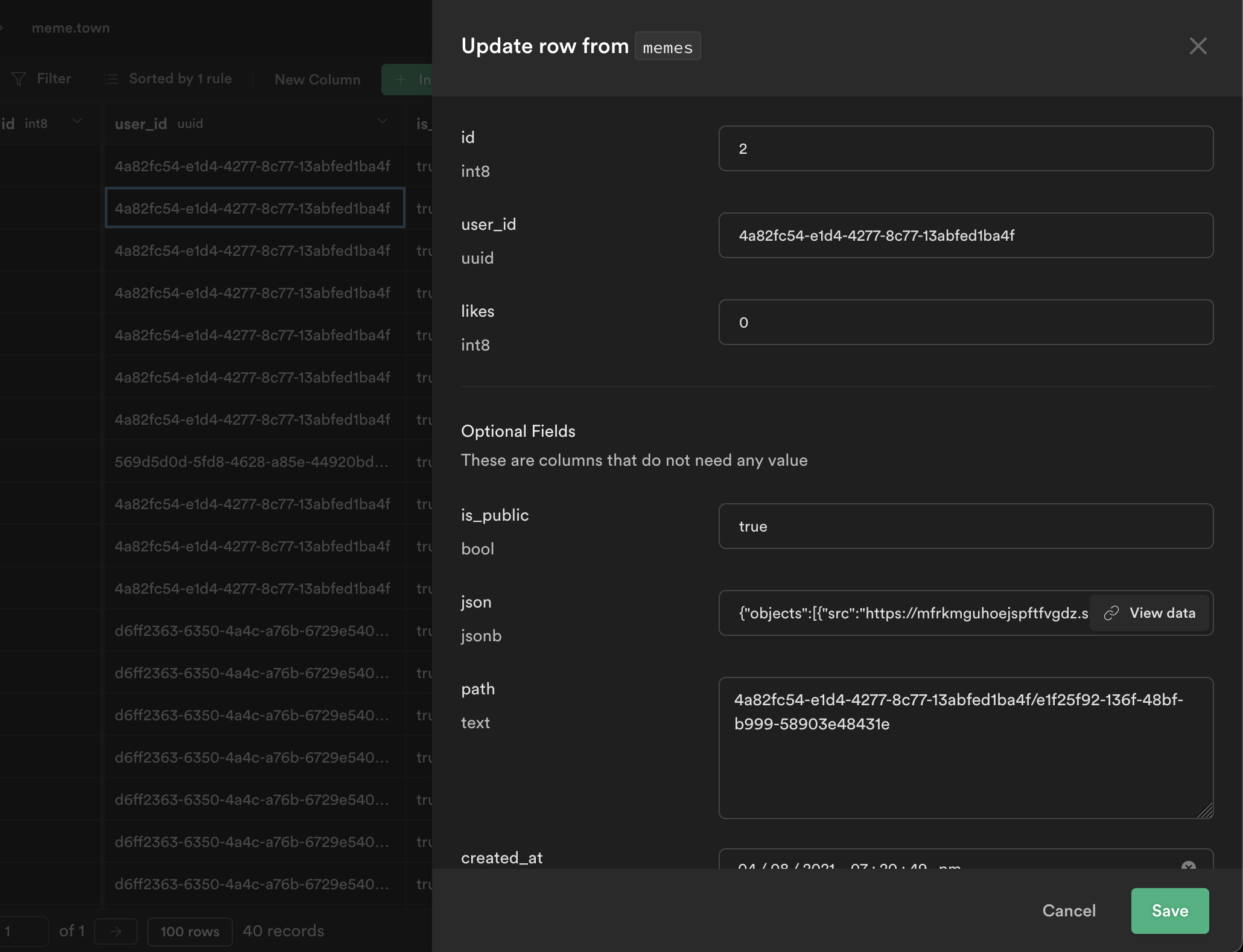The width and height of the screenshot is (1243, 952).
Task: Open the 100 rows page size selector
Action: point(189,931)
